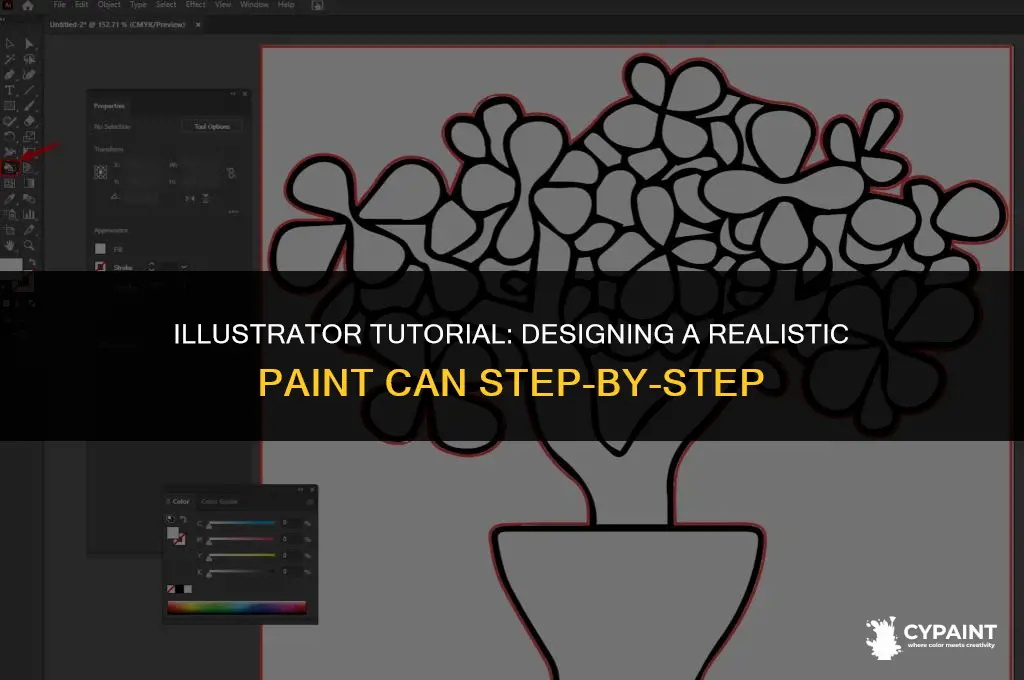Screen dimensions: 1024x680
Task: Click the Stroke swatch in Properties
Action: (100, 267)
